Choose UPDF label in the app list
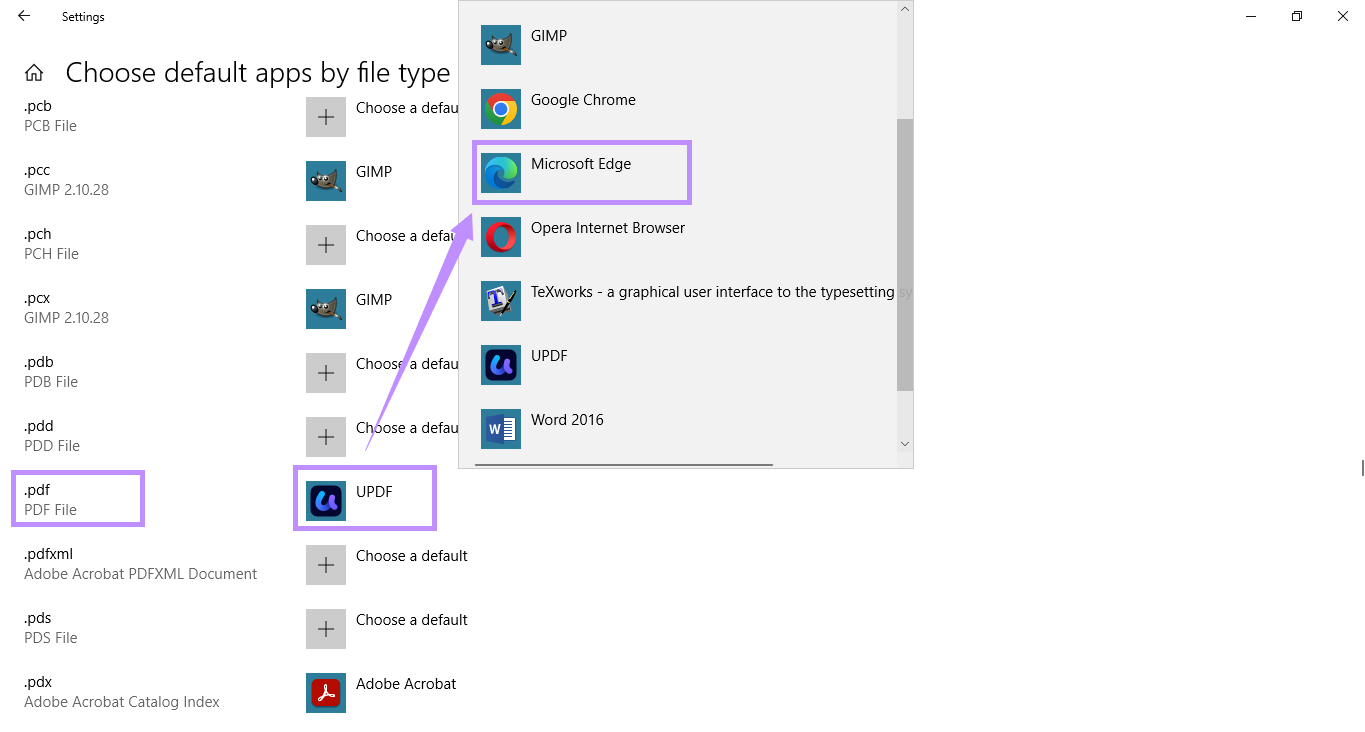 tap(549, 356)
